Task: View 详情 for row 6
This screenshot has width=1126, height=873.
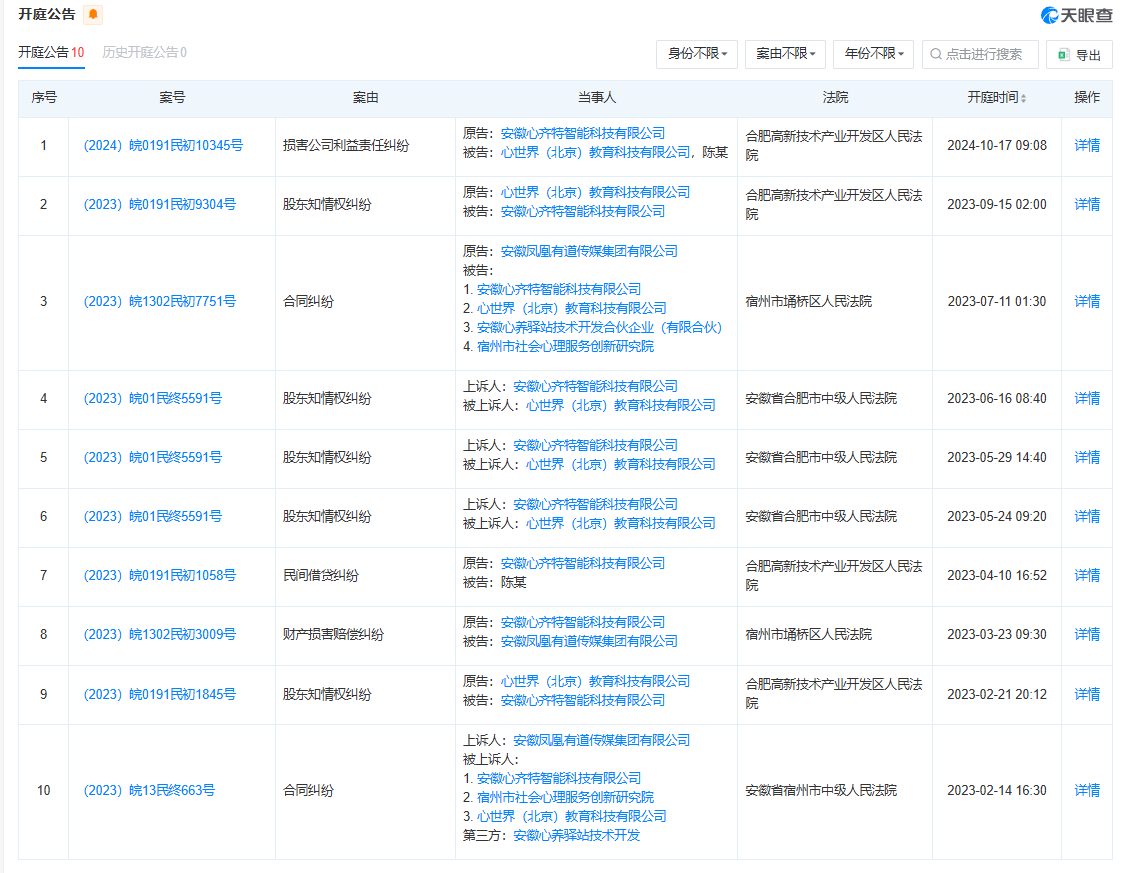Action: pyautogui.click(x=1087, y=516)
